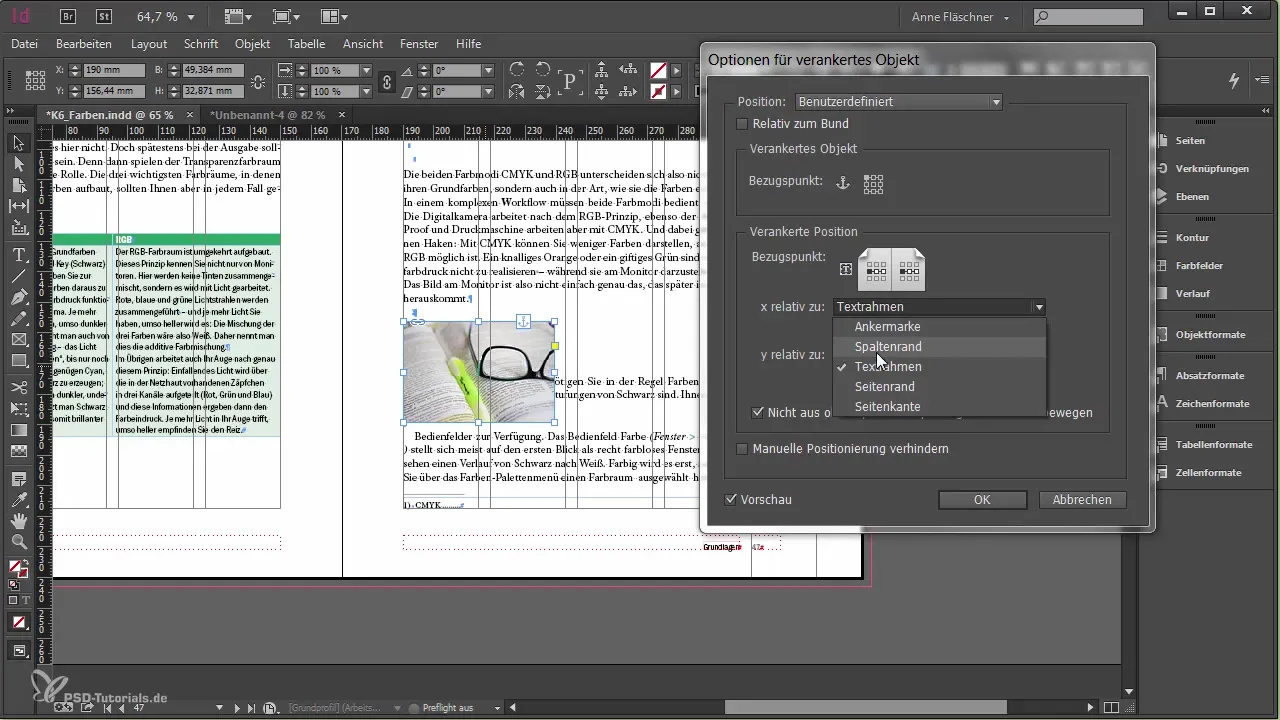The width and height of the screenshot is (1280, 720).
Task: Click the reference point grid in control bar
Action: [36, 81]
